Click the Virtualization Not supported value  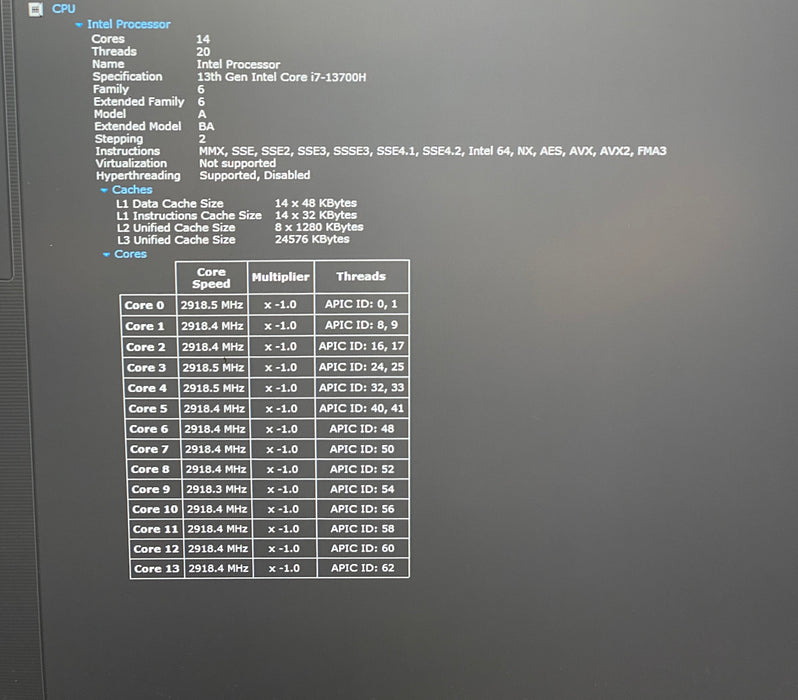[237, 163]
